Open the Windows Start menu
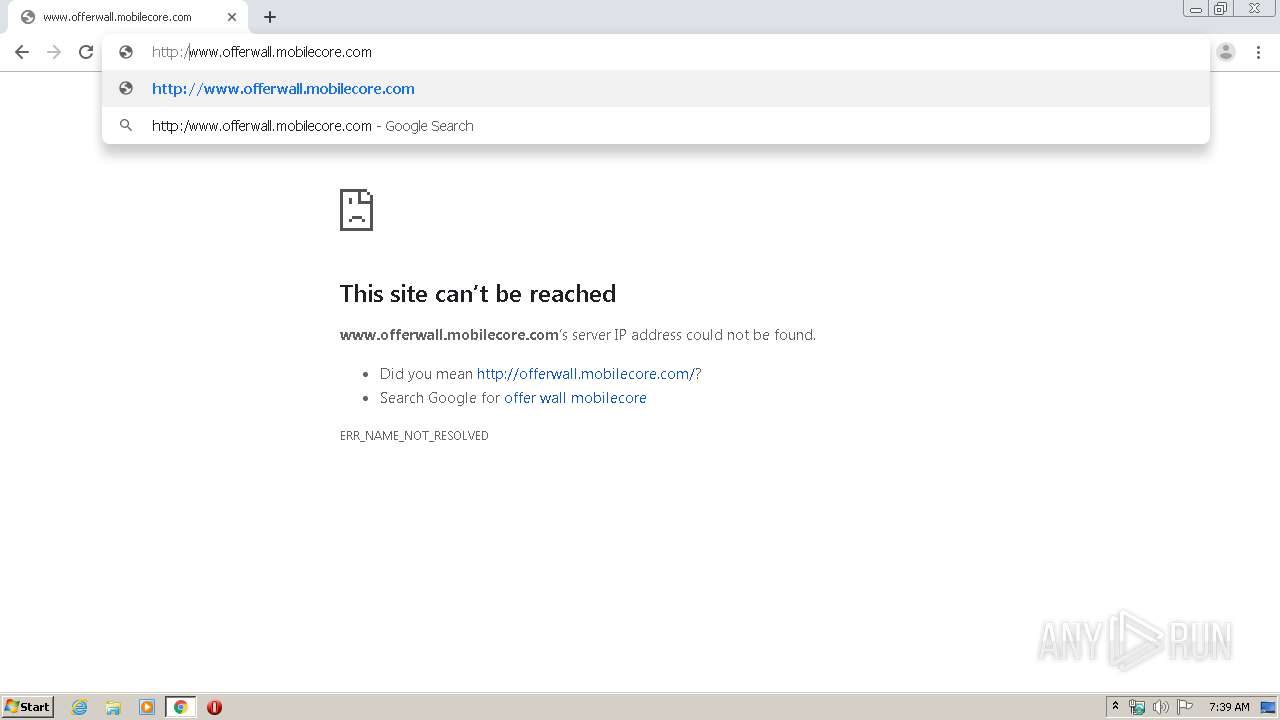This screenshot has width=1280, height=720. point(28,707)
